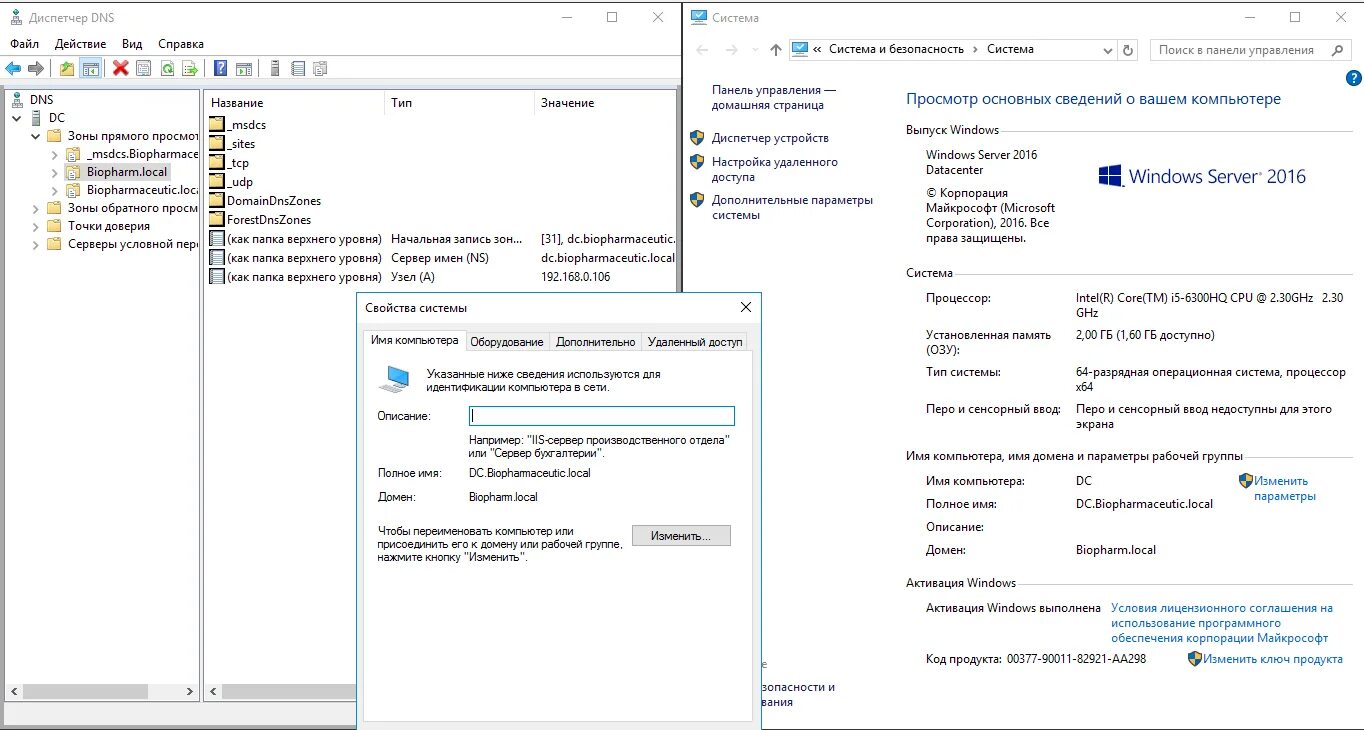Click the Back arrow in DNS Manager toolbar
Image resolution: width=1364 pixels, height=730 pixels.
point(13,68)
